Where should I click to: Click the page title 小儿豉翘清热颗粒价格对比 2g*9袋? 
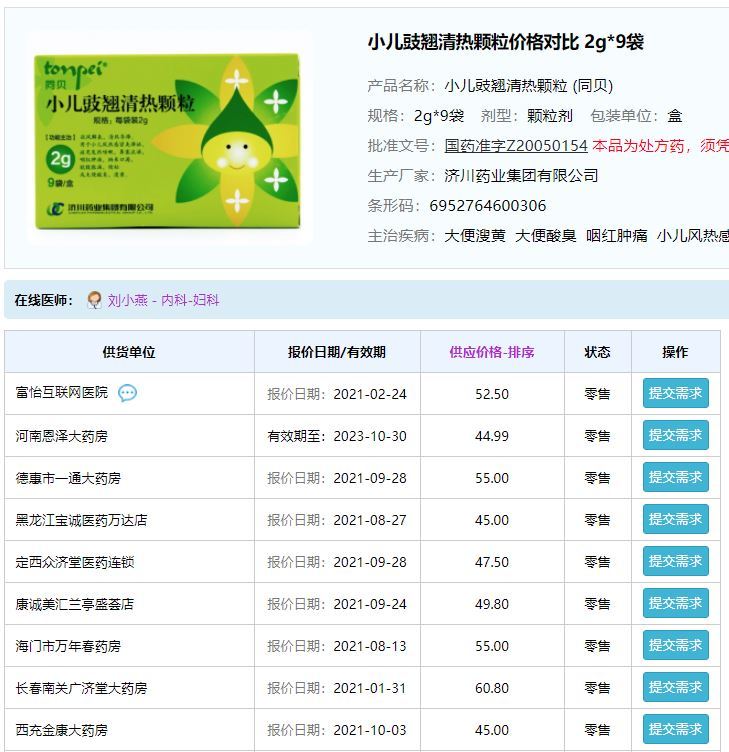tap(506, 42)
